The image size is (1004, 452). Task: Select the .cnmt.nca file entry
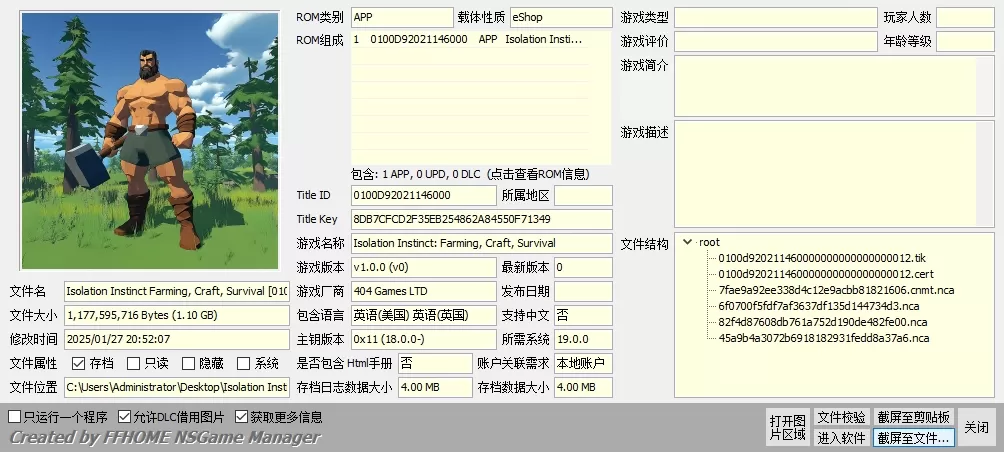click(x=836, y=290)
